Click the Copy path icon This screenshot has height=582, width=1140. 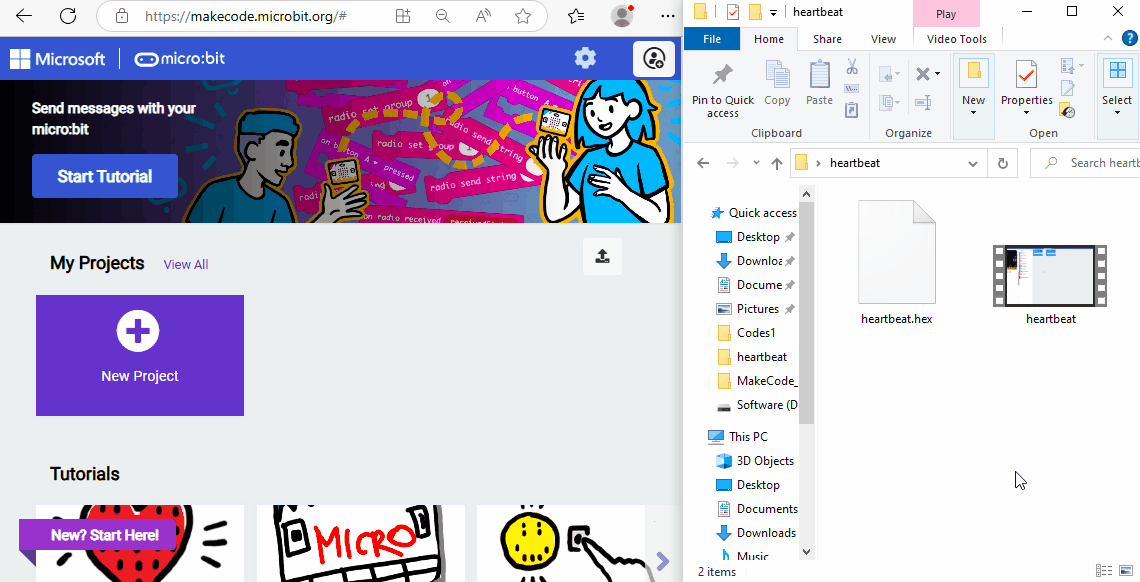[852, 89]
